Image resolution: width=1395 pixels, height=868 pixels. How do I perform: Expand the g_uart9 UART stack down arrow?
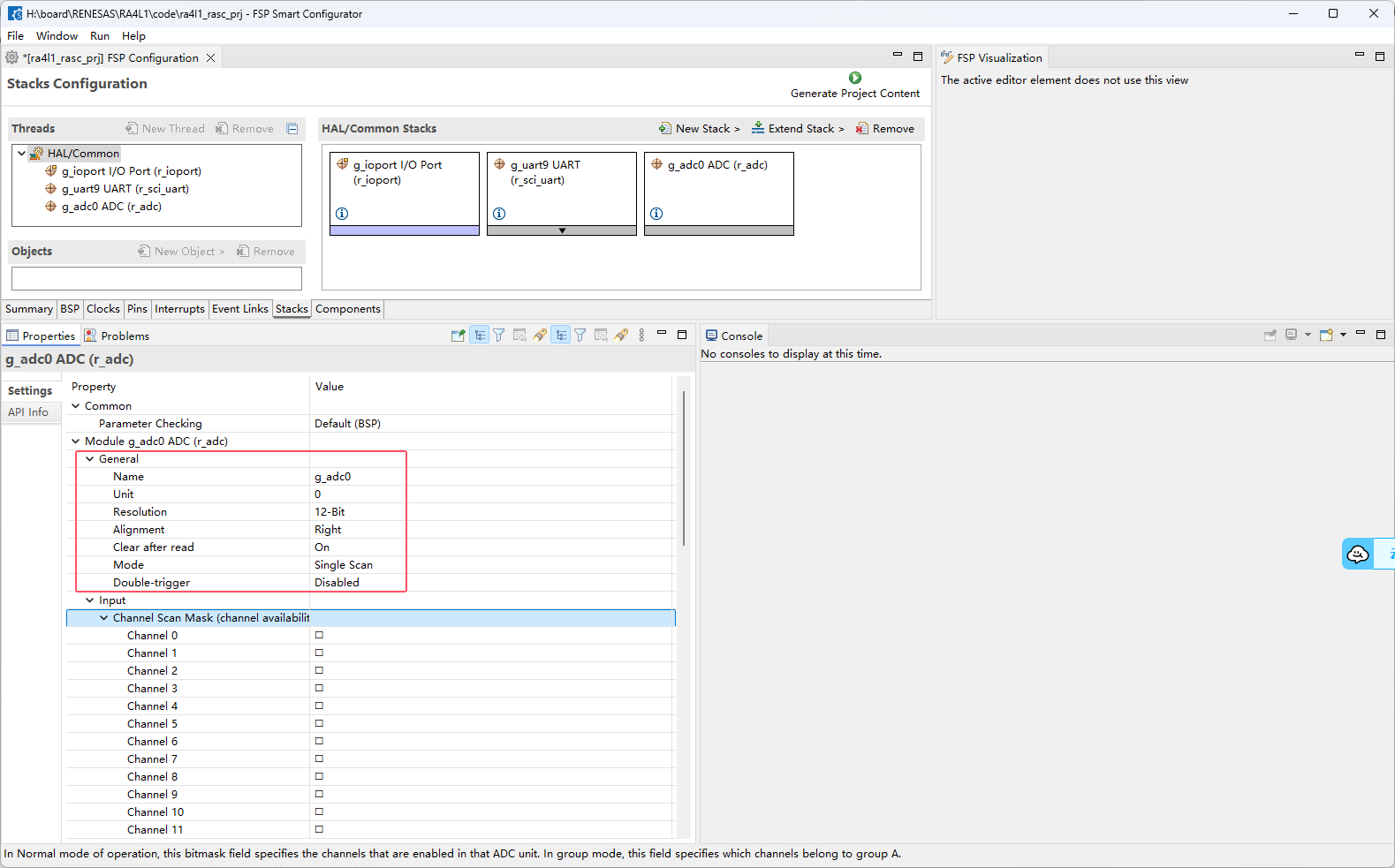[x=562, y=230]
